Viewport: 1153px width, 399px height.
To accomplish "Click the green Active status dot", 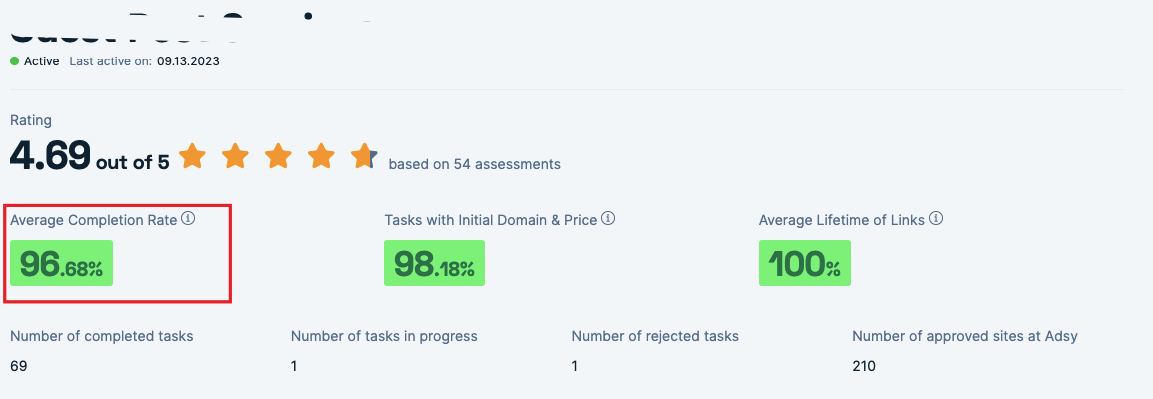I will click(15, 61).
